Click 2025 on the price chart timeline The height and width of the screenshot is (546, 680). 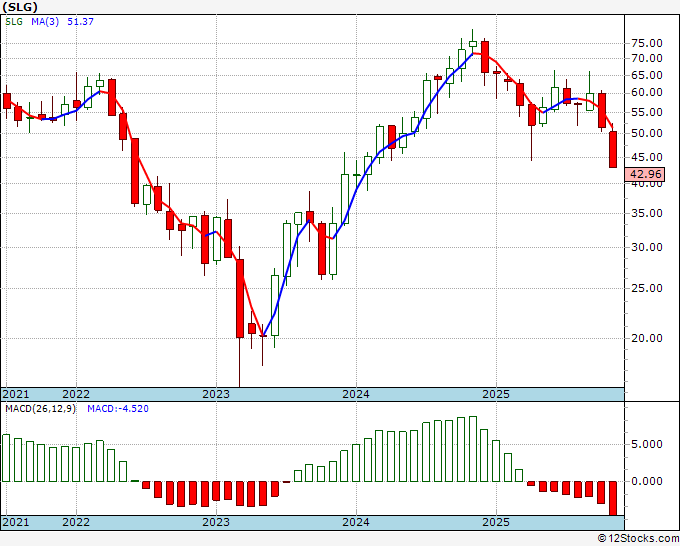[x=496, y=394]
